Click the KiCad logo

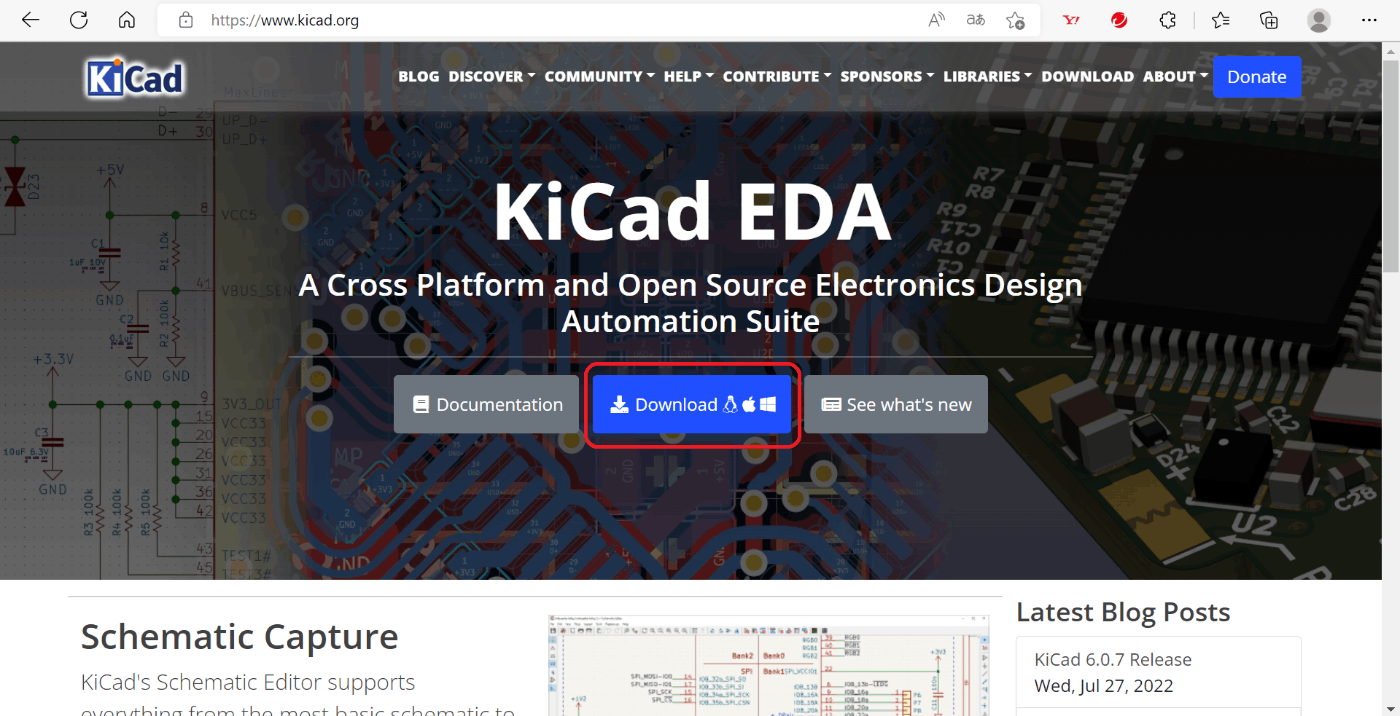(x=135, y=77)
